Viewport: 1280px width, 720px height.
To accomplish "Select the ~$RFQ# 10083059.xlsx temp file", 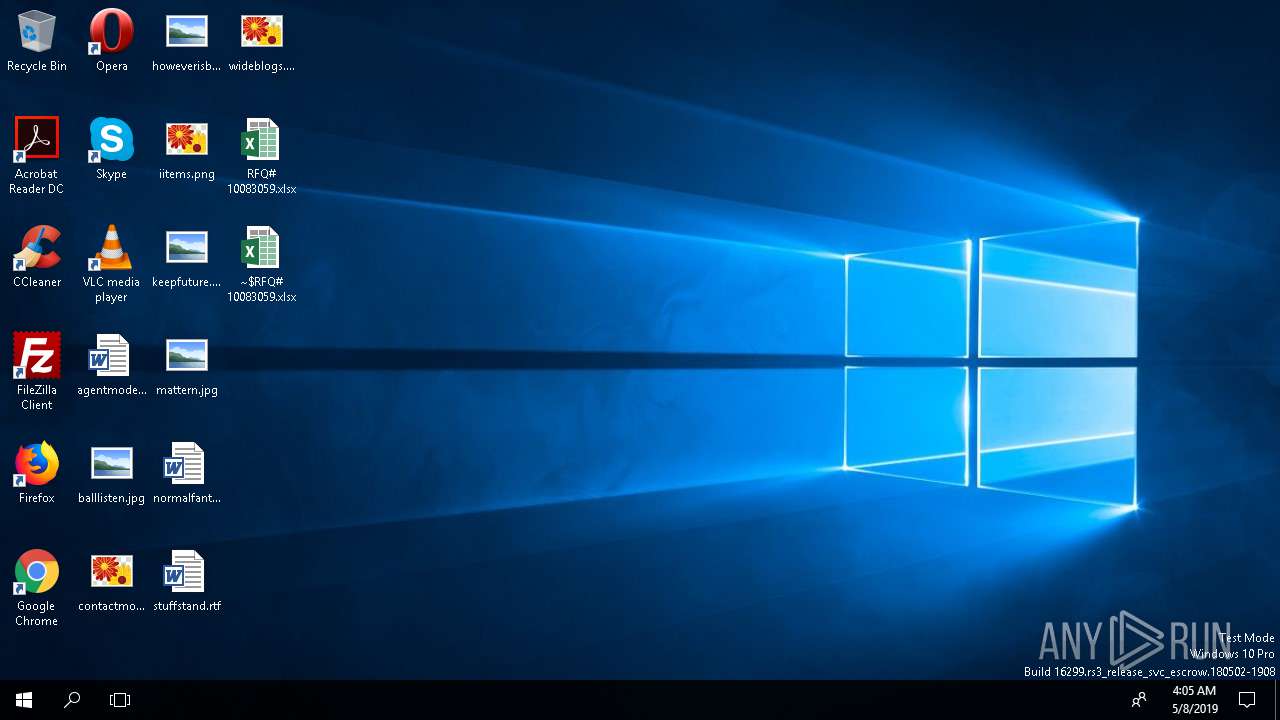I will tap(261, 264).
